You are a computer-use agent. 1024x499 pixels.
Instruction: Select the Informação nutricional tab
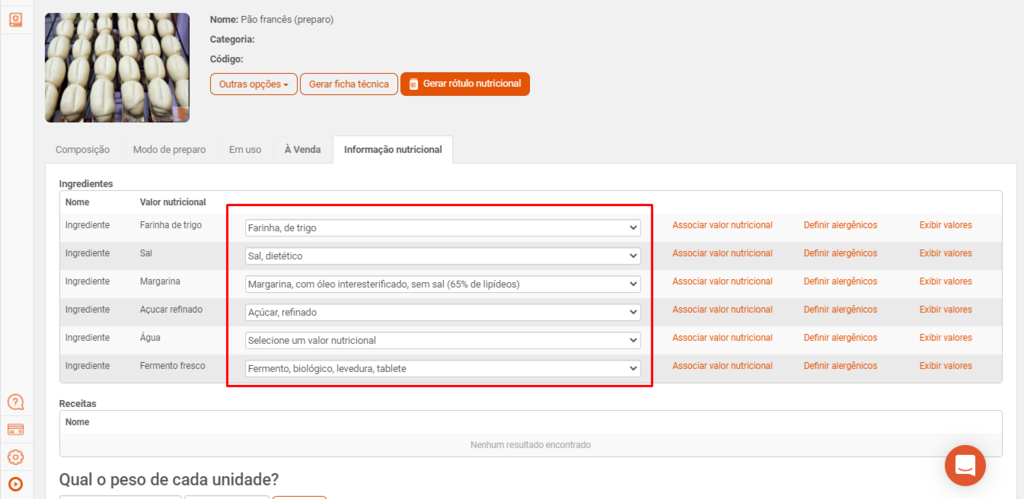(x=392, y=150)
